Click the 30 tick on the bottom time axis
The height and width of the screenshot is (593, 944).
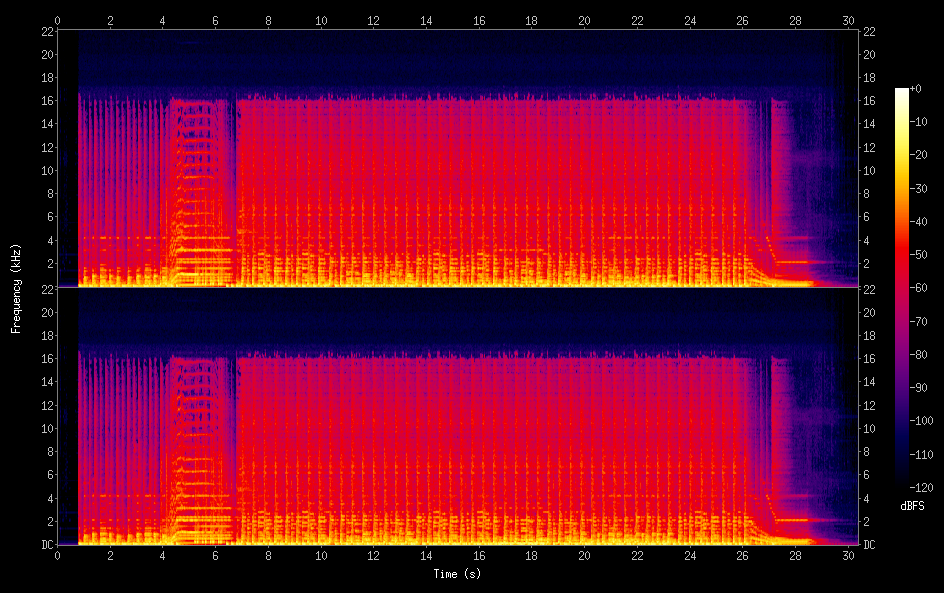(x=848, y=556)
